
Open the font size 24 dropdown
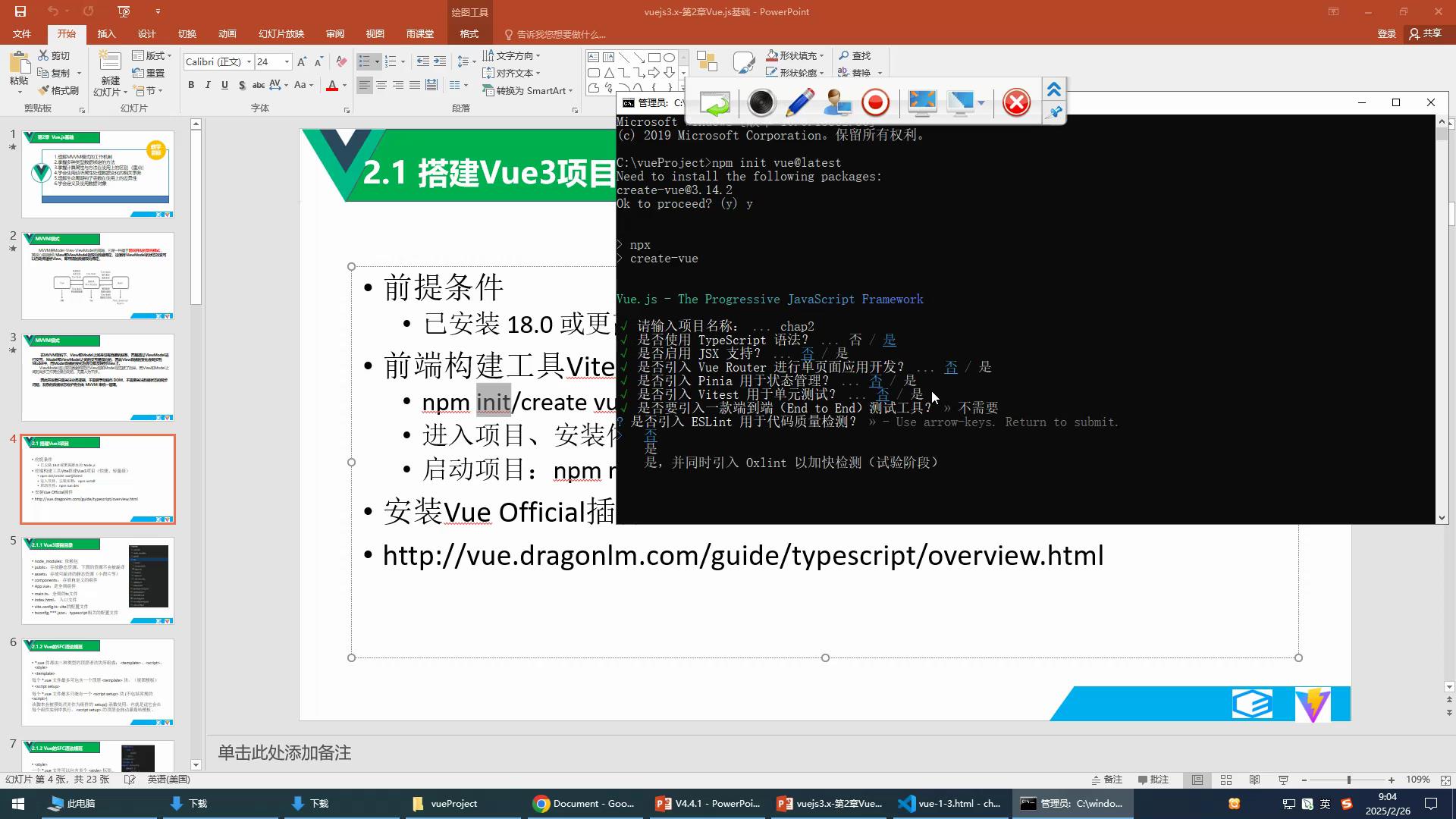pos(287,61)
